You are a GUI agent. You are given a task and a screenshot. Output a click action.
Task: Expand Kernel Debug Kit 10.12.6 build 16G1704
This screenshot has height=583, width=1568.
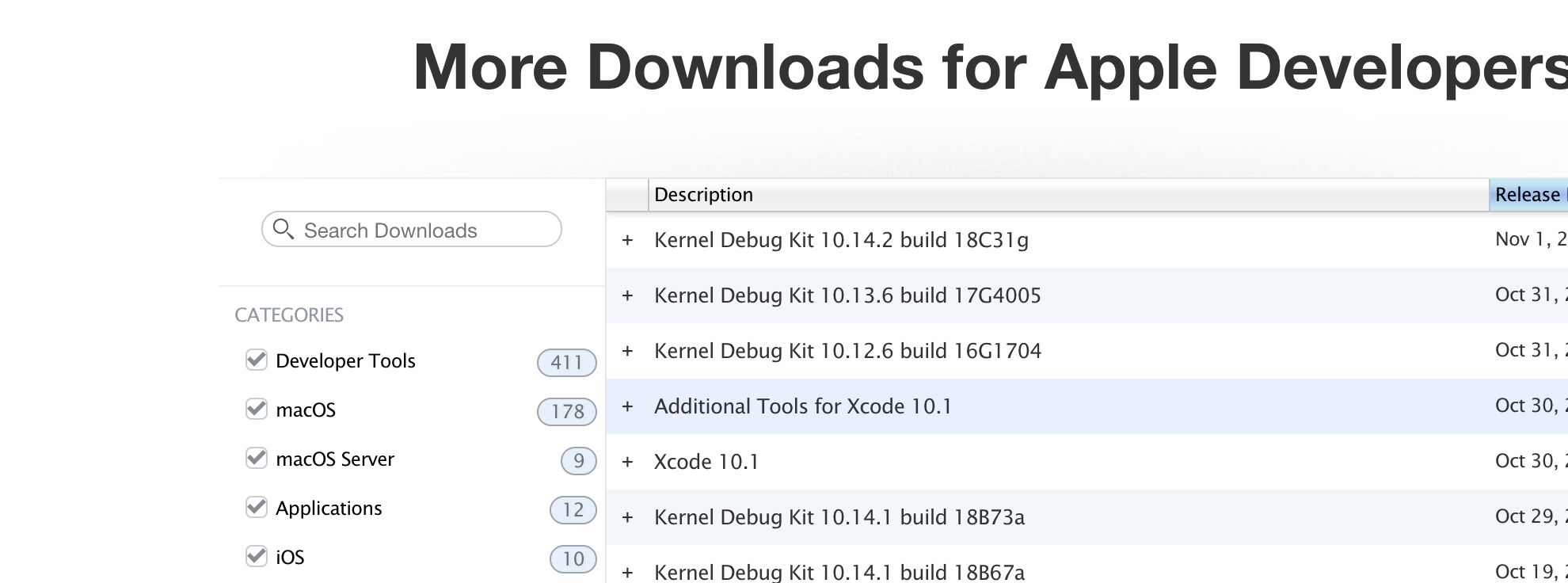628,350
